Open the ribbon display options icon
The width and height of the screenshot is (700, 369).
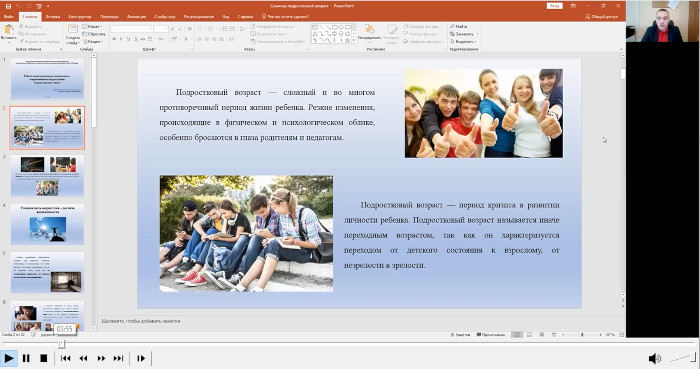tap(574, 6)
